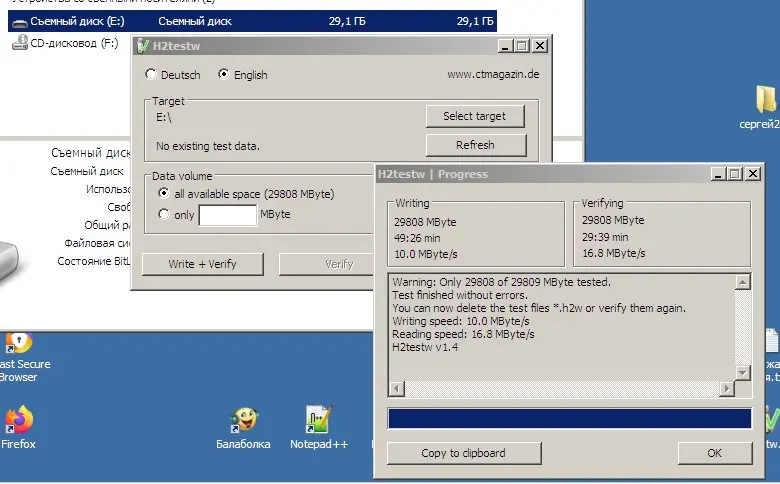Close the H2testw Progress window
780x484 pixels.
753,174
